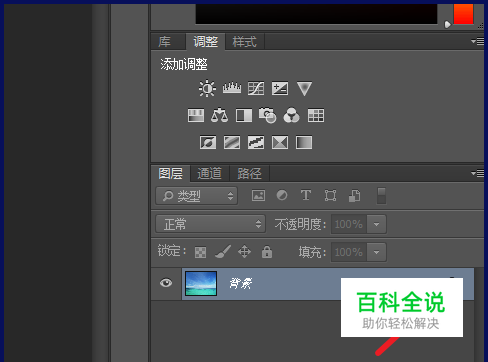Add a Gradient Map adjustment

[x=304, y=143]
